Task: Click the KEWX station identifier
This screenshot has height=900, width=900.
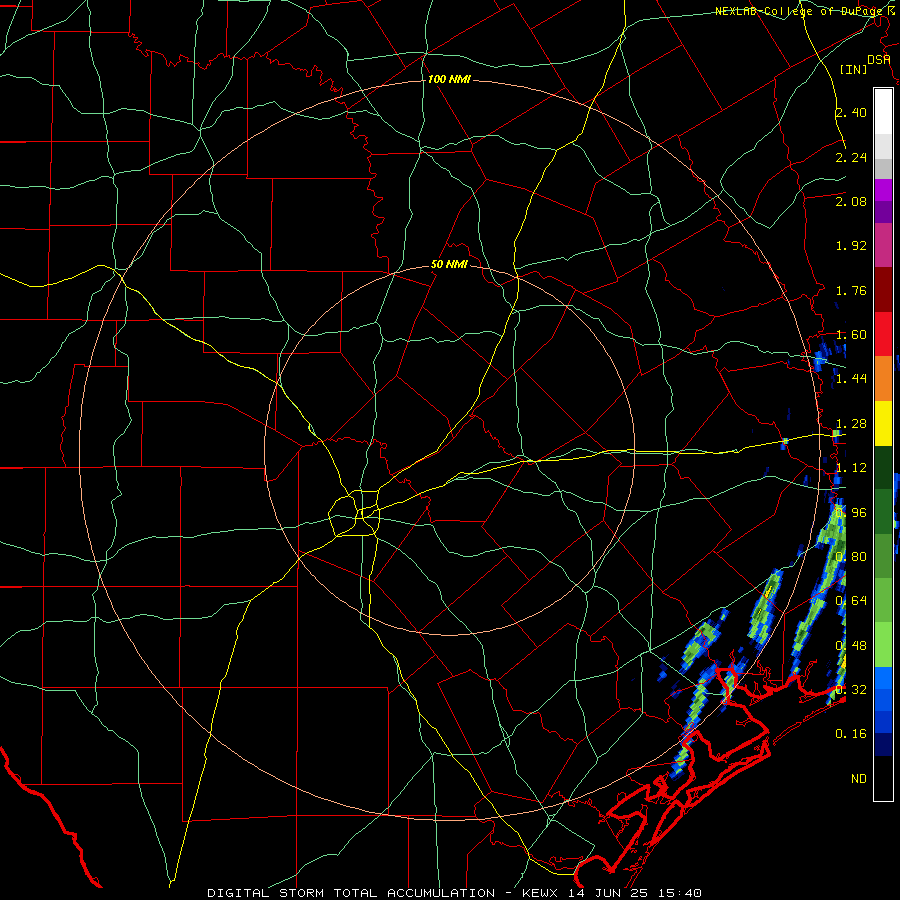Action: (542, 893)
